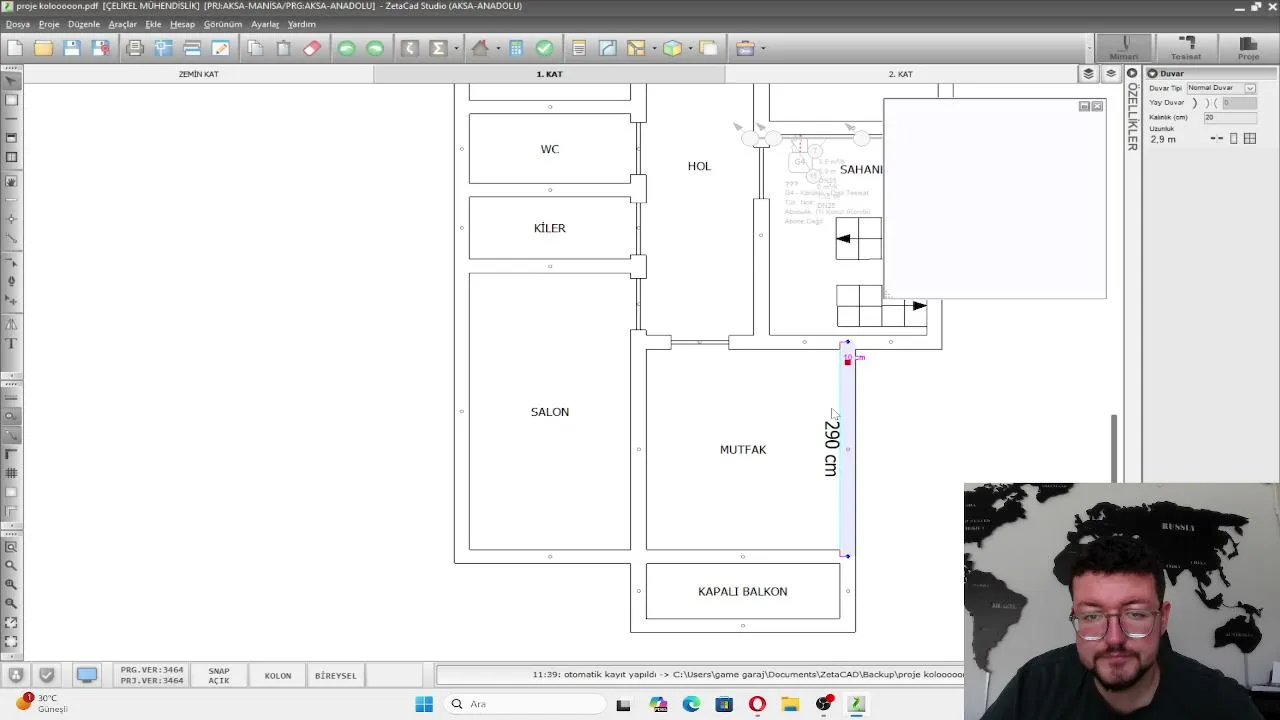The image size is (1280, 720).
Task: Click the shield checkmark icon in status bar
Action: coord(46,675)
